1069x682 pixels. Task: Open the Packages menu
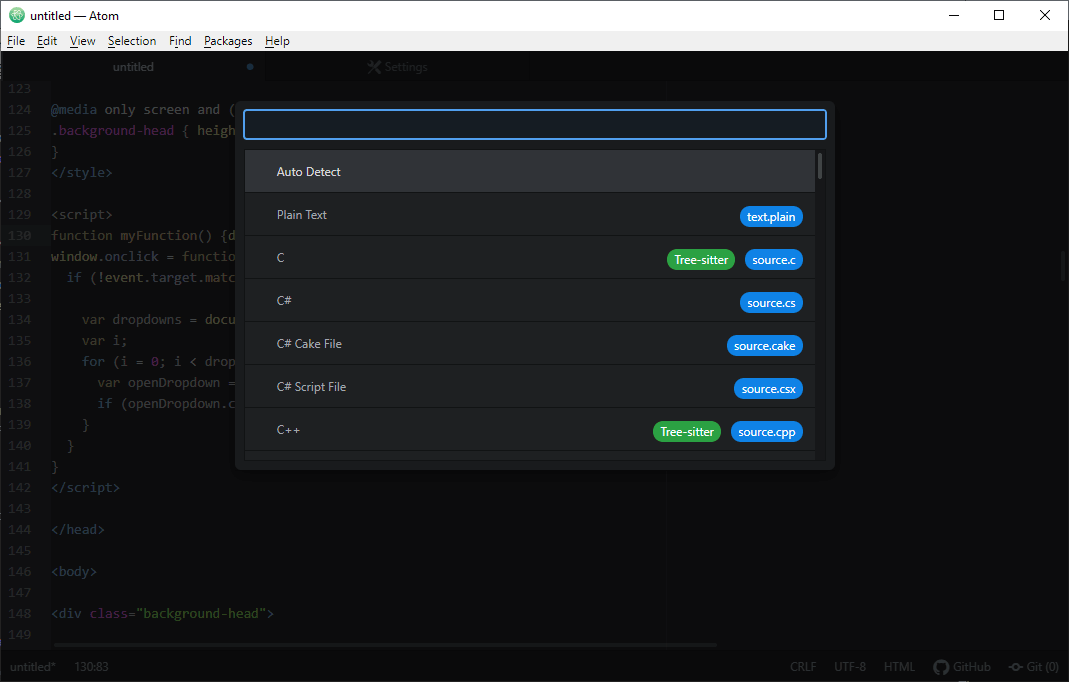tap(228, 41)
